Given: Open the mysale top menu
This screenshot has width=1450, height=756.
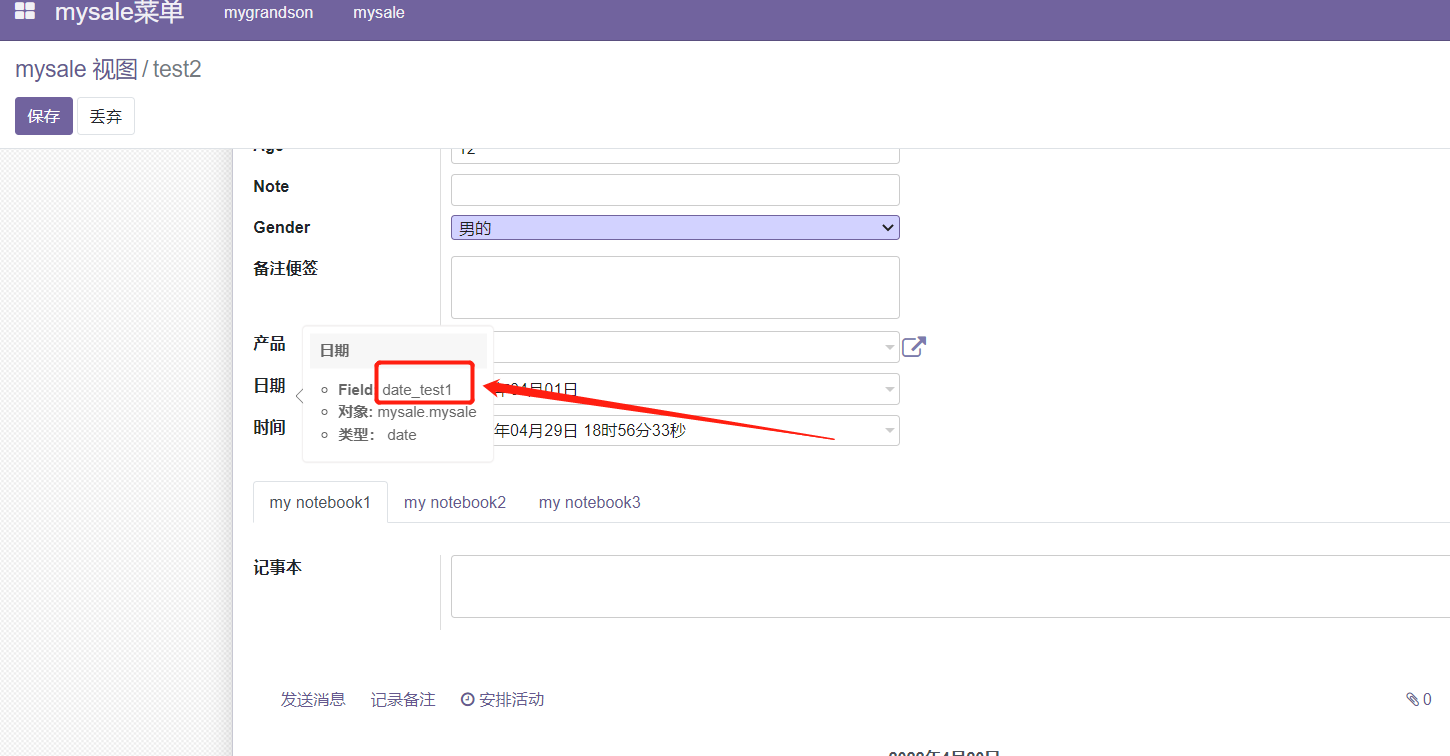Looking at the screenshot, I should point(378,13).
